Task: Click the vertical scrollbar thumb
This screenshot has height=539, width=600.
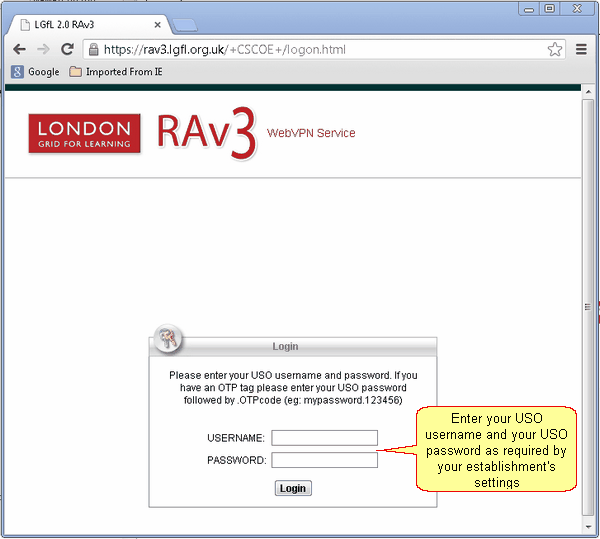Action: pos(588,307)
